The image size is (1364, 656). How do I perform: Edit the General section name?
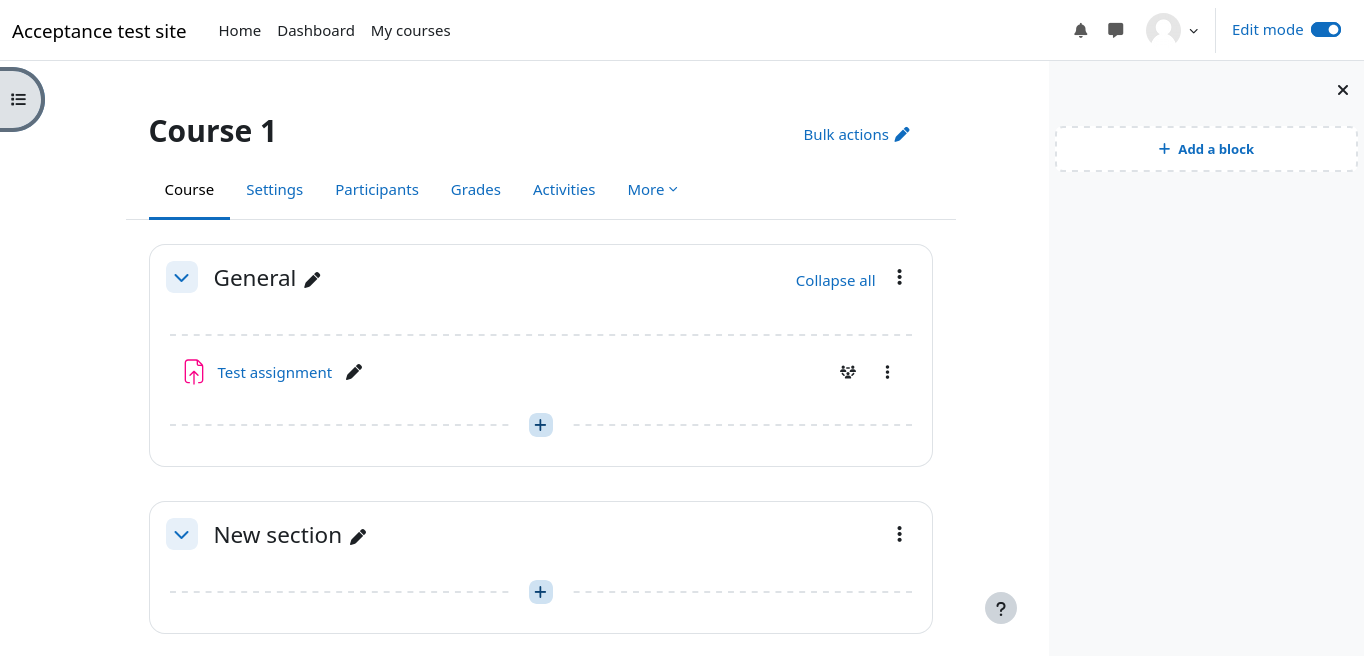click(x=313, y=280)
